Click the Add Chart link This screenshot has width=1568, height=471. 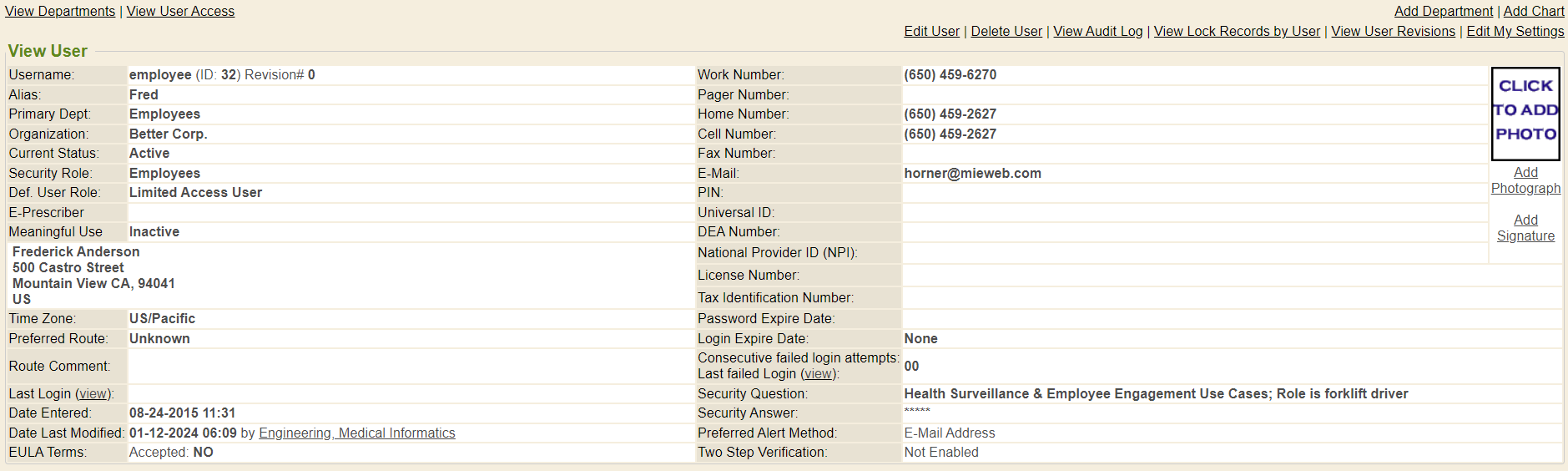point(1534,11)
